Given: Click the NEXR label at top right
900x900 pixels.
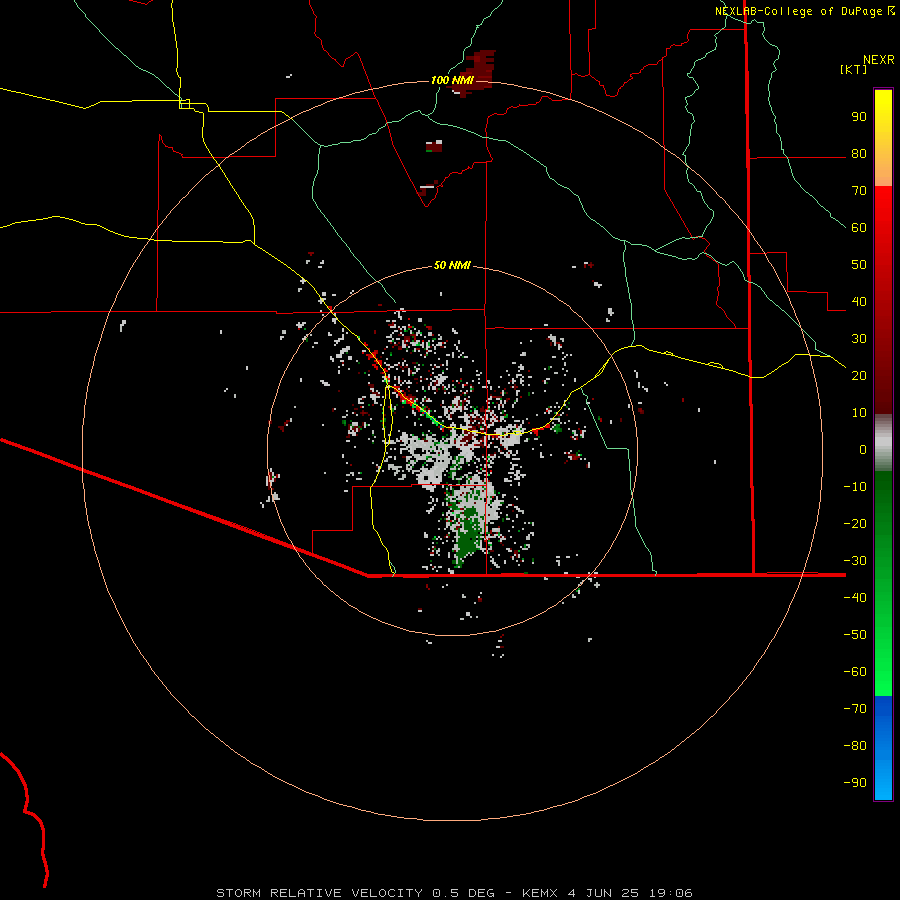Looking at the screenshot, I should point(879,60).
